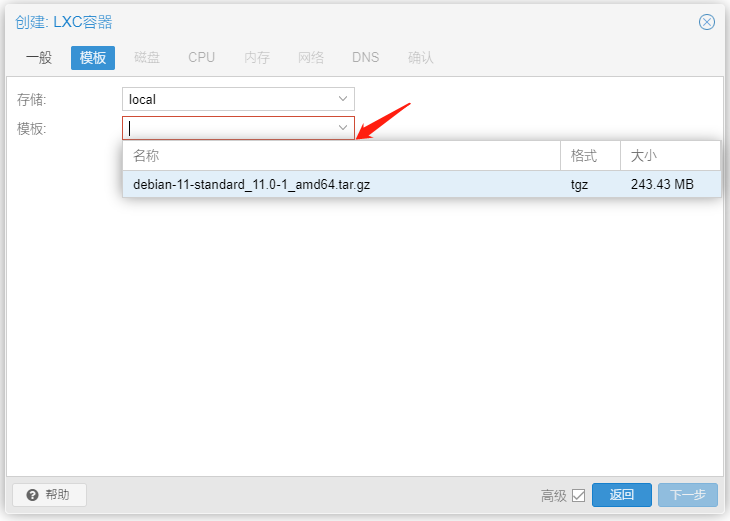Go to the CPU tab
730x521 pixels.
(x=201, y=58)
